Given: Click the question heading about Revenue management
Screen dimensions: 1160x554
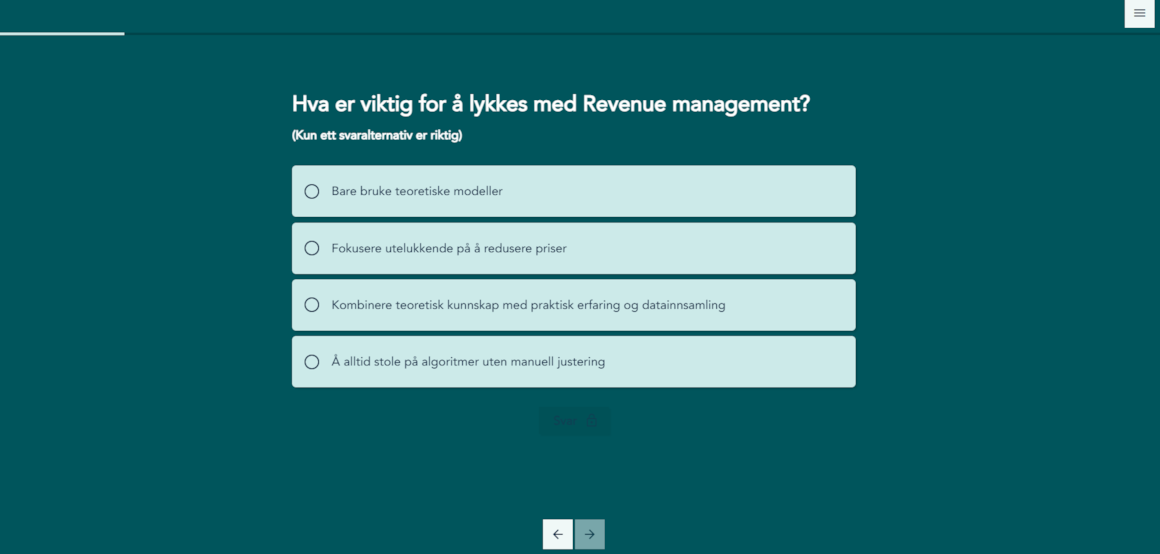Looking at the screenshot, I should 550,104.
